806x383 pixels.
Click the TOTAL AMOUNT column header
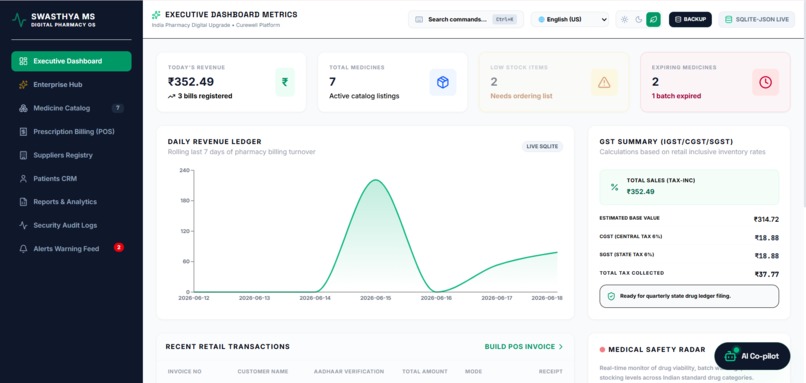tap(425, 372)
